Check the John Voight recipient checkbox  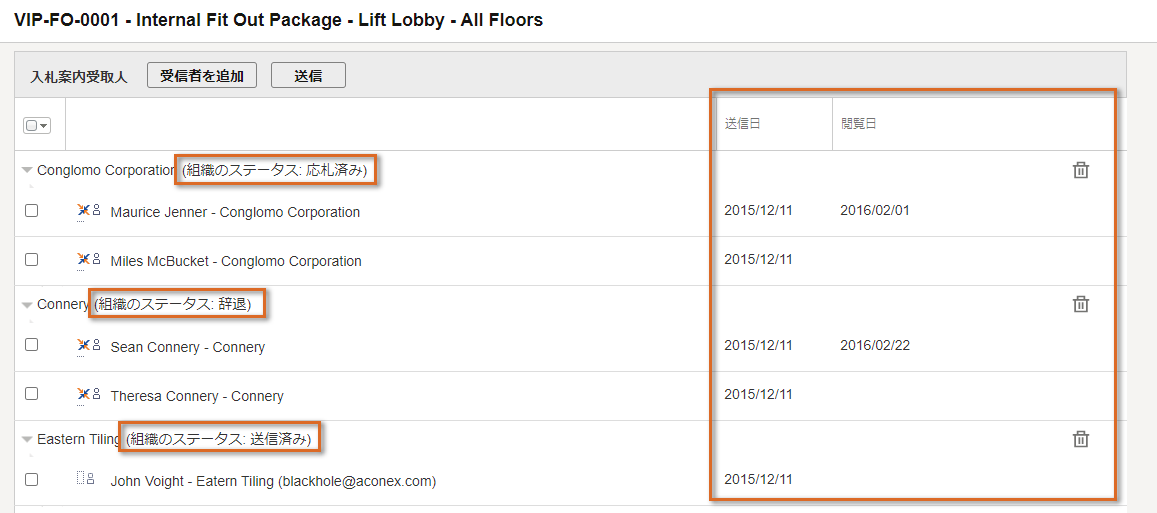(32, 479)
